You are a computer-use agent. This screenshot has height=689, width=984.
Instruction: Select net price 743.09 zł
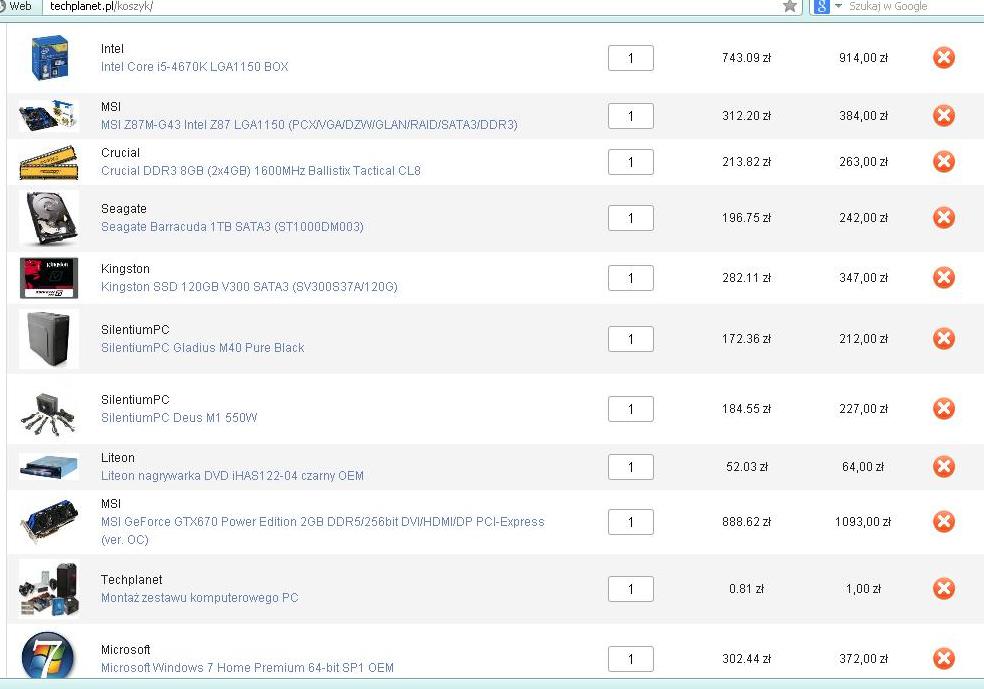pyautogui.click(x=746, y=58)
